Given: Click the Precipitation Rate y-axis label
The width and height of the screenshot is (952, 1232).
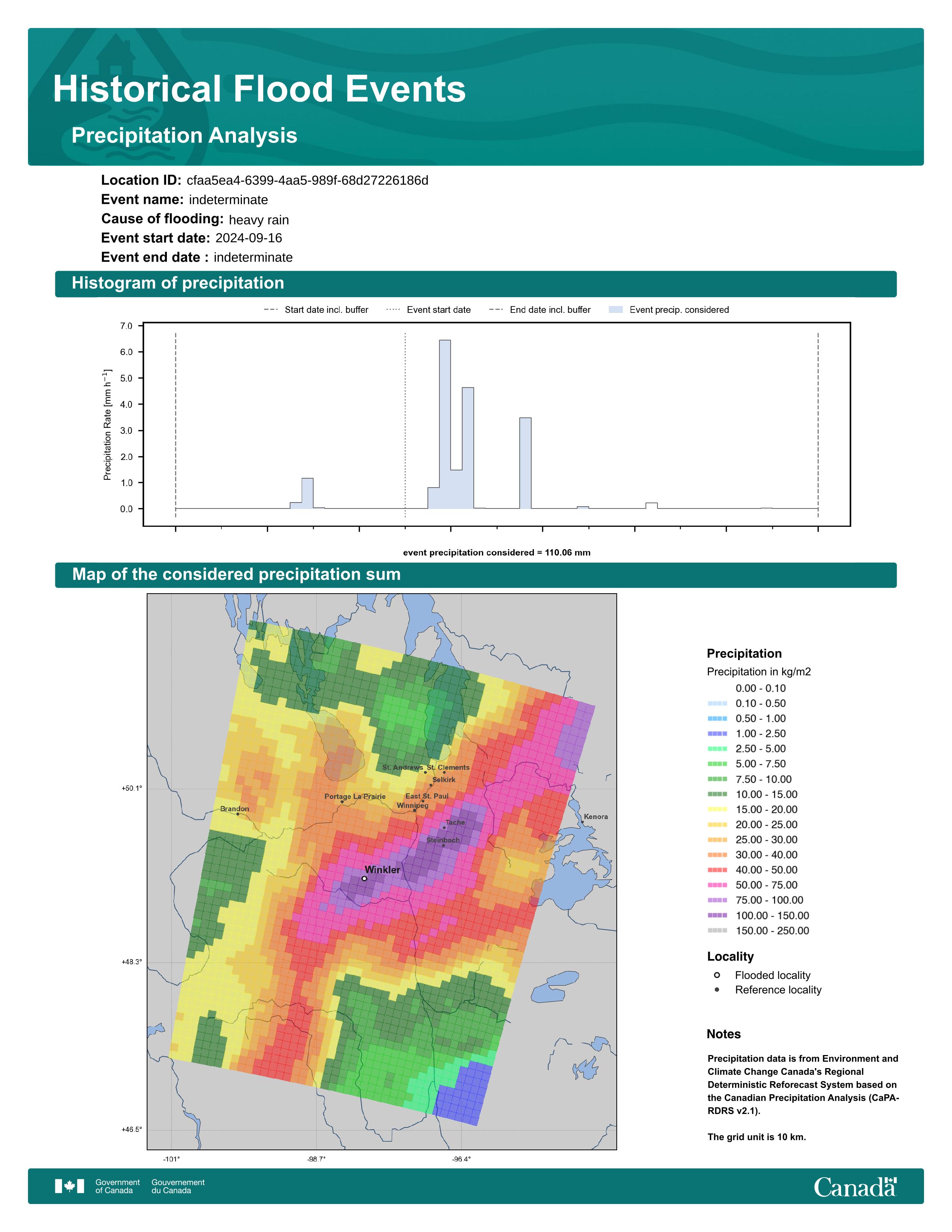Looking at the screenshot, I should click(107, 425).
